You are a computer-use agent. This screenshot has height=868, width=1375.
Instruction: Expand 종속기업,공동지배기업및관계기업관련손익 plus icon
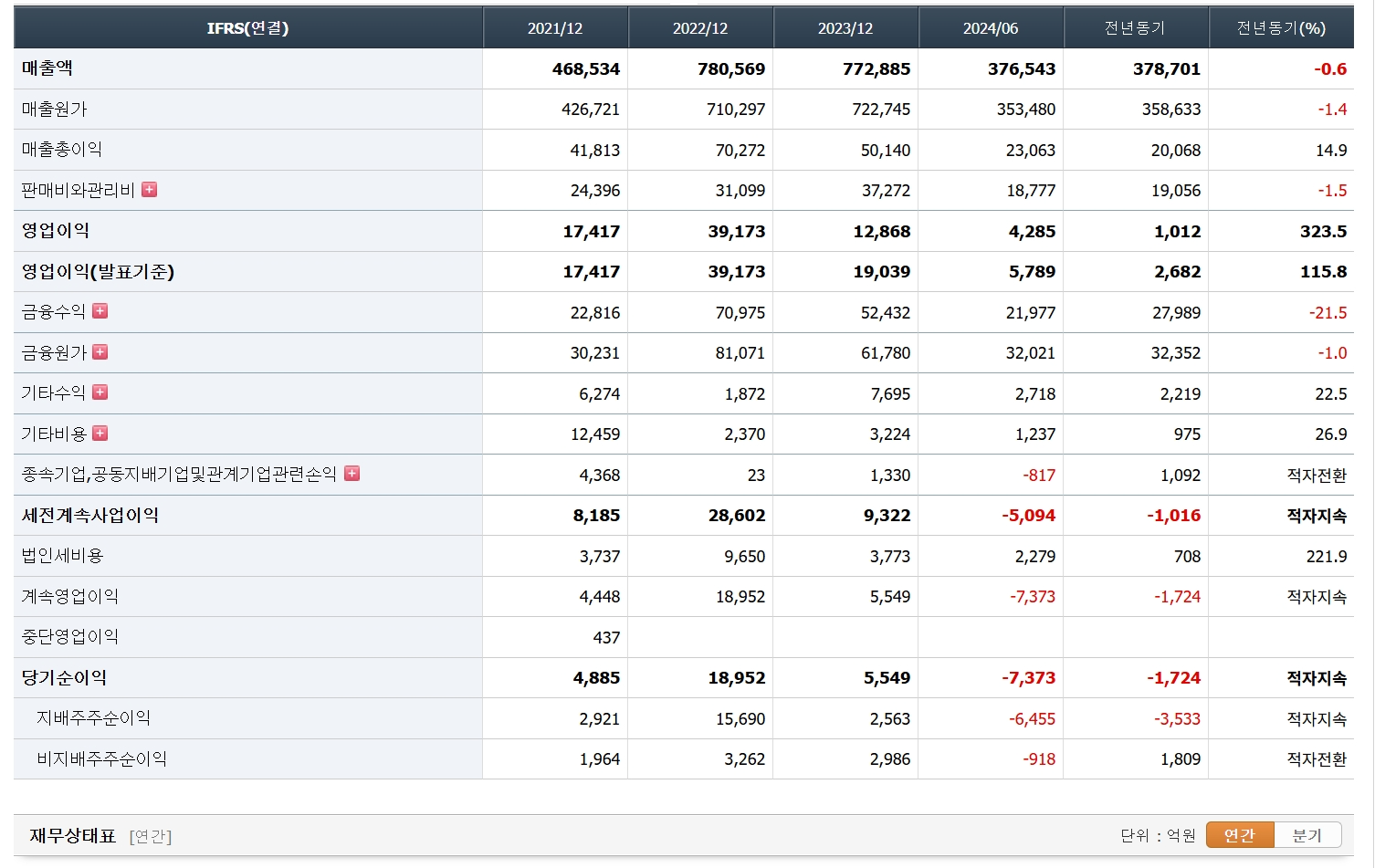[352, 474]
